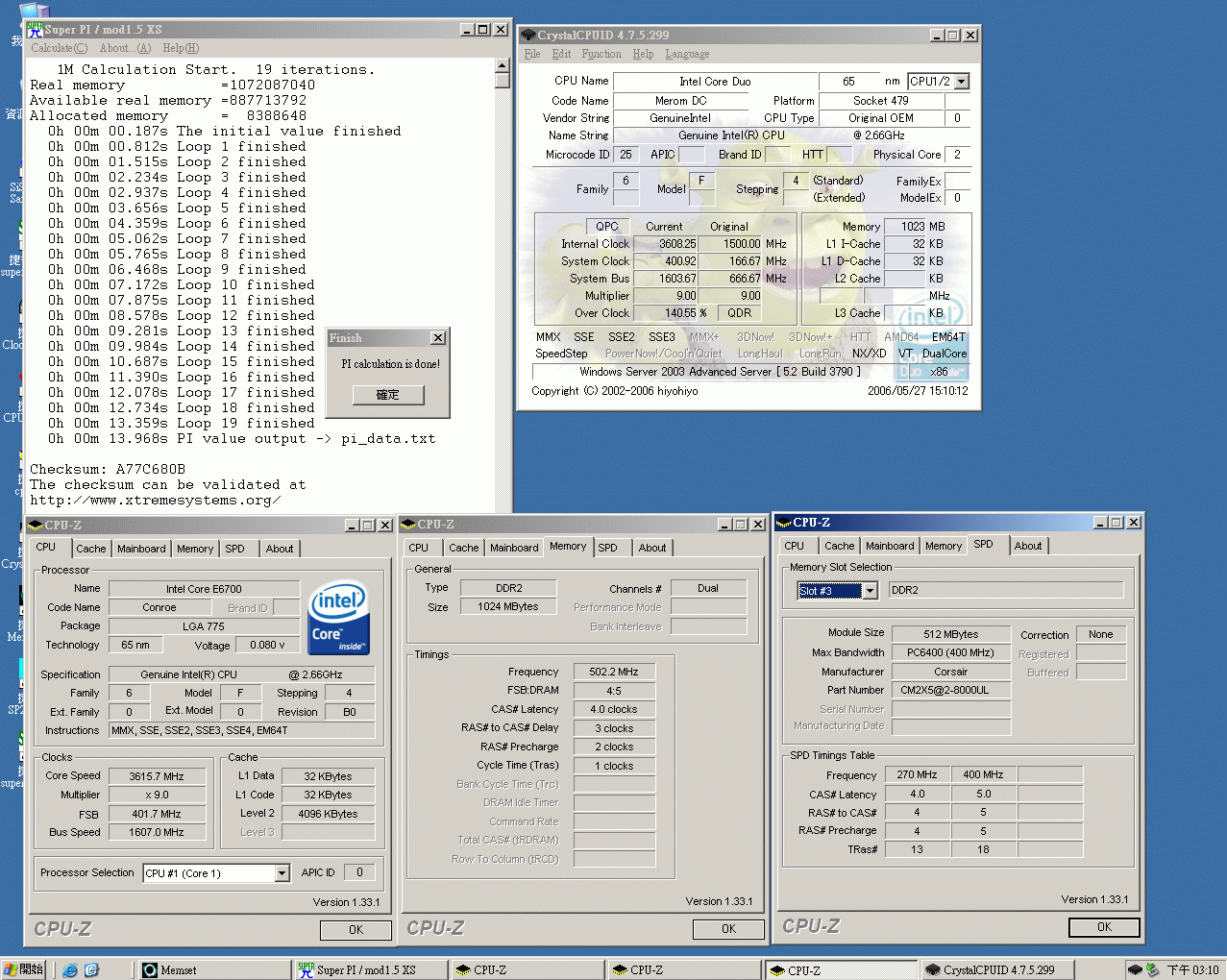Switch to Memset on the taskbar
The height and width of the screenshot is (980, 1227).
pyautogui.click(x=214, y=970)
